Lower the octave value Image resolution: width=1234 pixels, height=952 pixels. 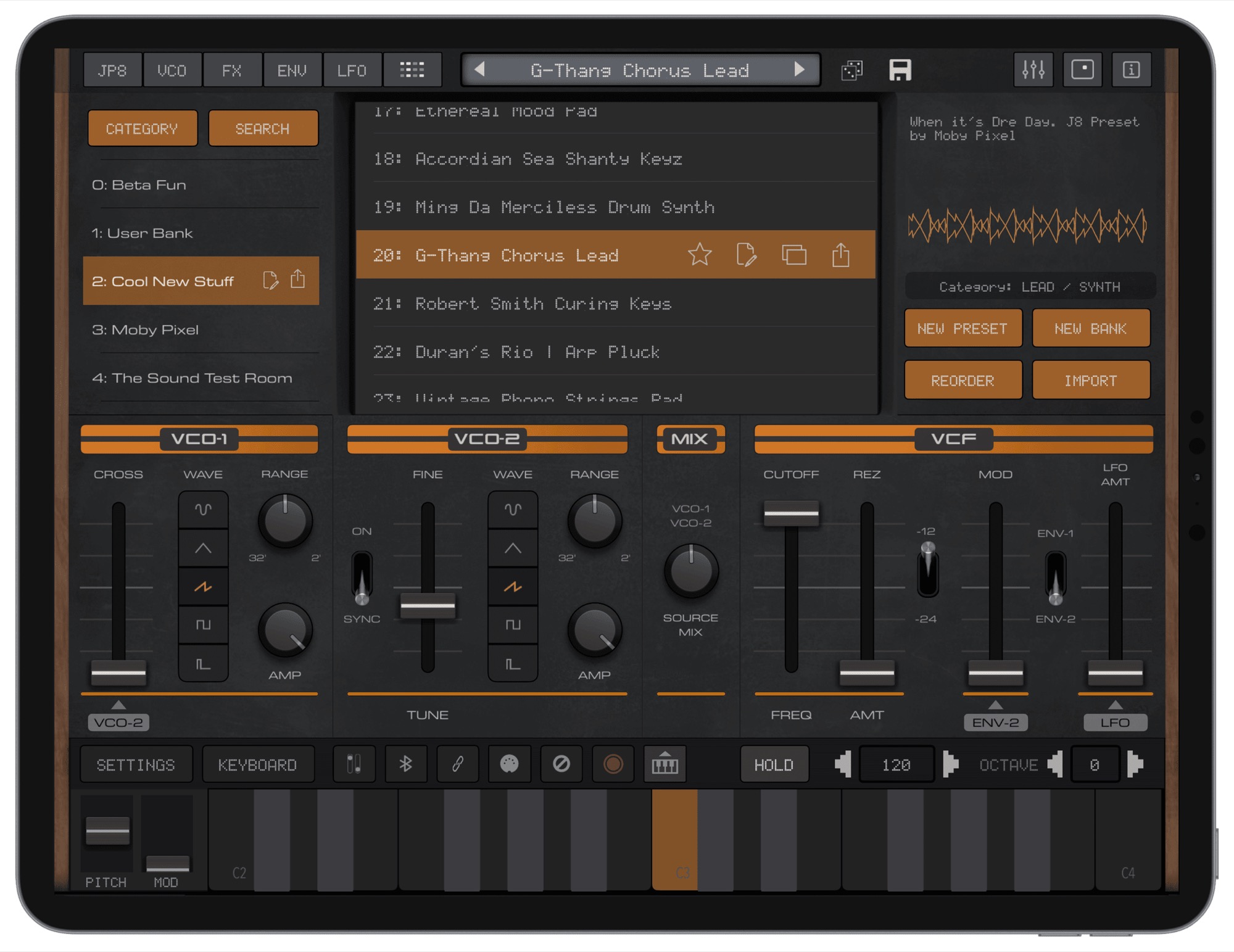tap(1055, 764)
